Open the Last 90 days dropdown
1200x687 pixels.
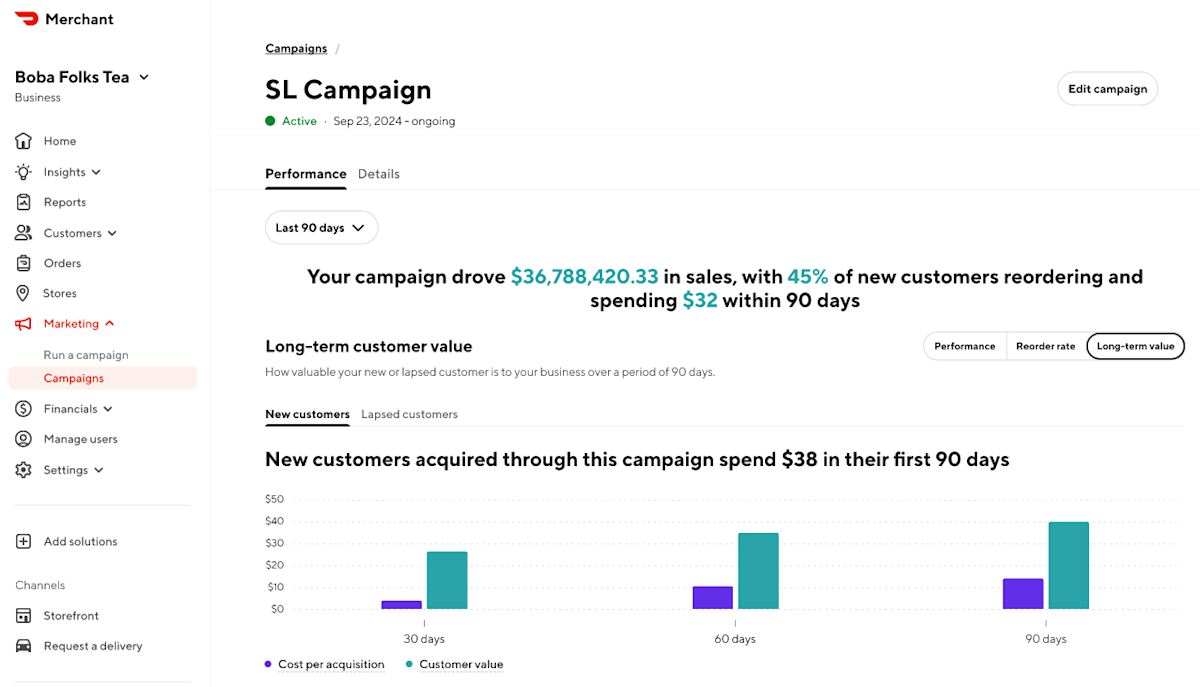point(321,228)
